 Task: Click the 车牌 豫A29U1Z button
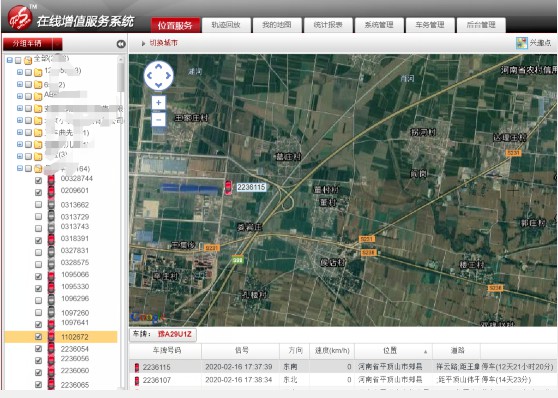[163, 334]
